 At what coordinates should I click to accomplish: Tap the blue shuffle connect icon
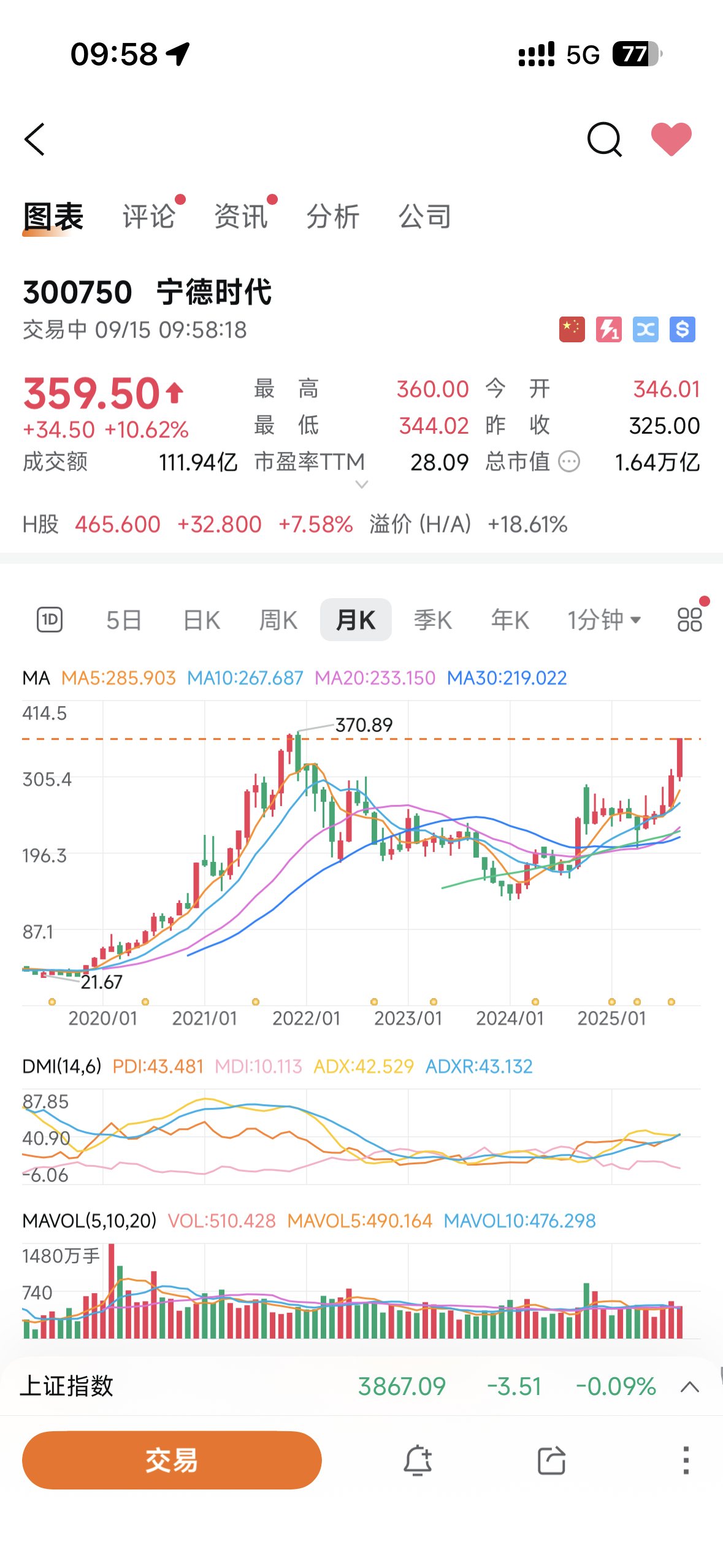pos(646,329)
